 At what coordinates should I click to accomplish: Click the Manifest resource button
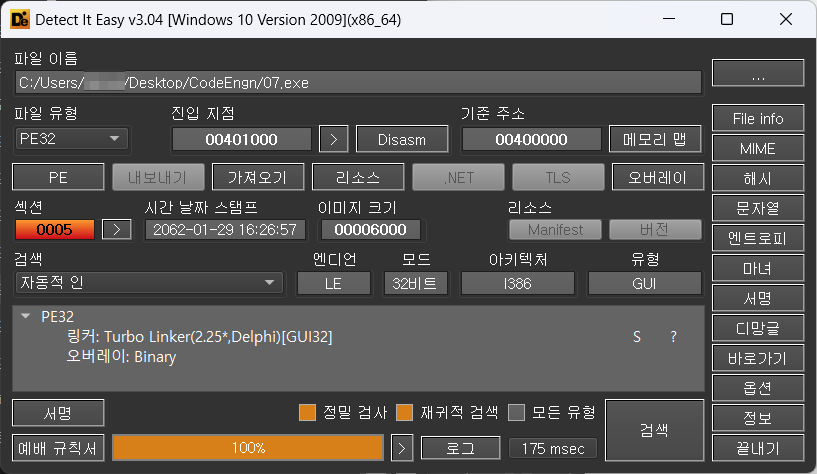(x=555, y=230)
